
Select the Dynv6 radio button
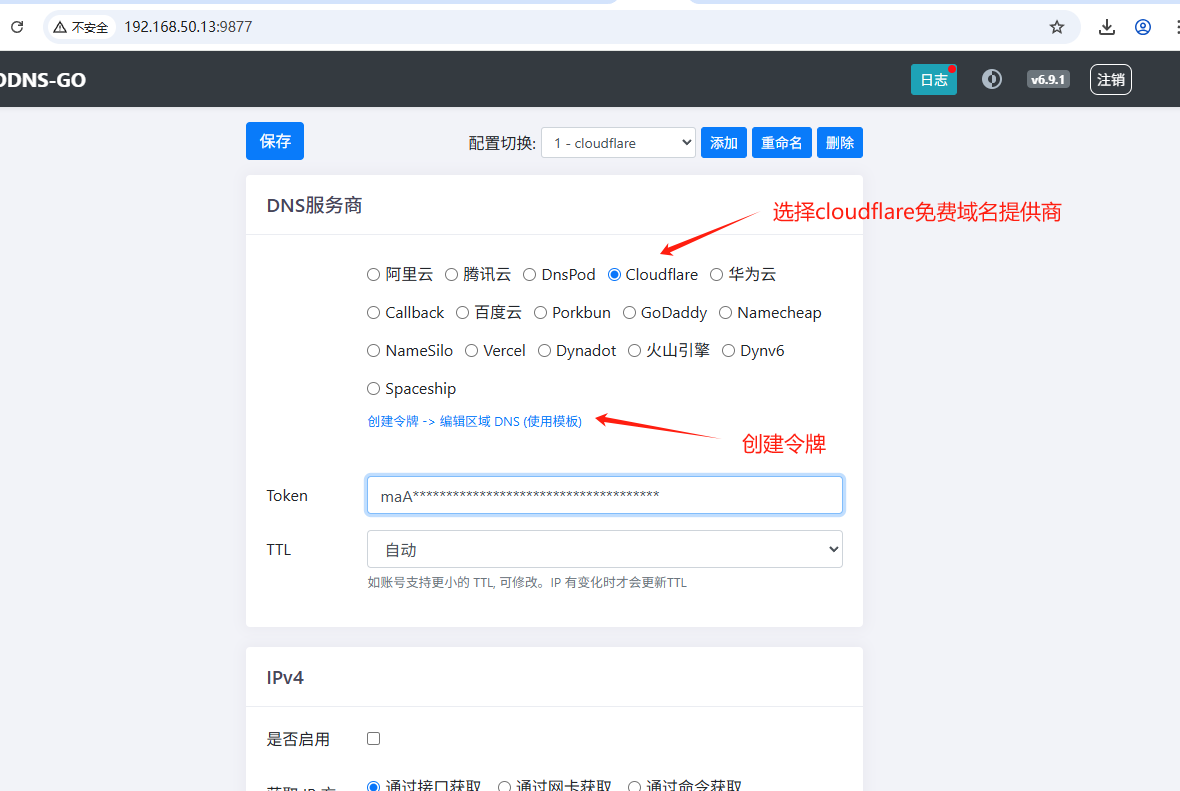(728, 351)
